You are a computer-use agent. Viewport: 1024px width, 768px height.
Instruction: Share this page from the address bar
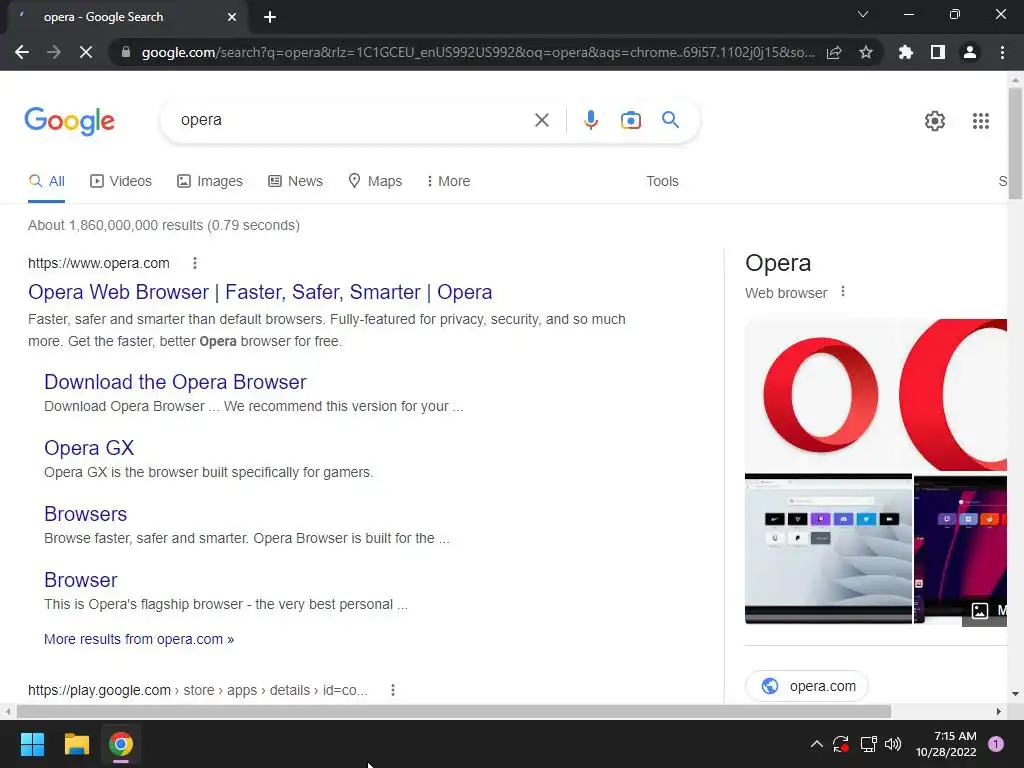834,52
